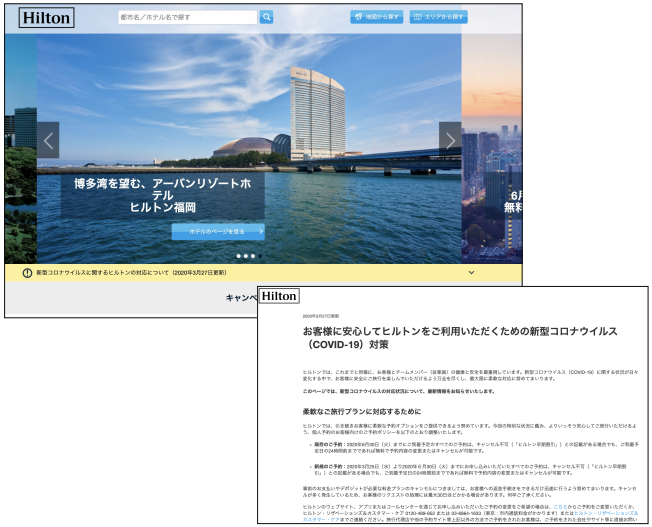
Task: Click the blue magnifier search button
Action: (x=267, y=17)
